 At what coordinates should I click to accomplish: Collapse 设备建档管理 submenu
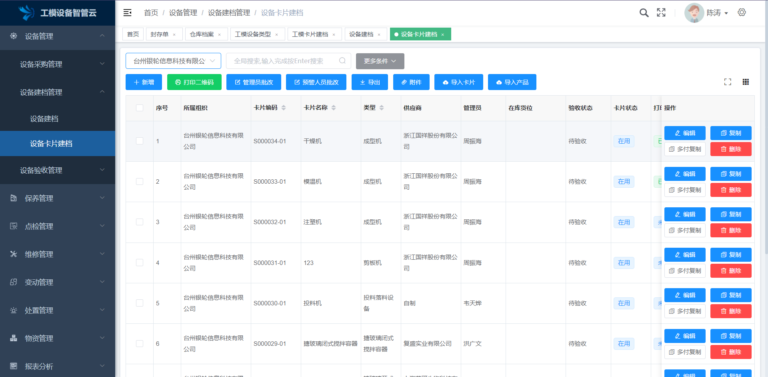pos(57,92)
